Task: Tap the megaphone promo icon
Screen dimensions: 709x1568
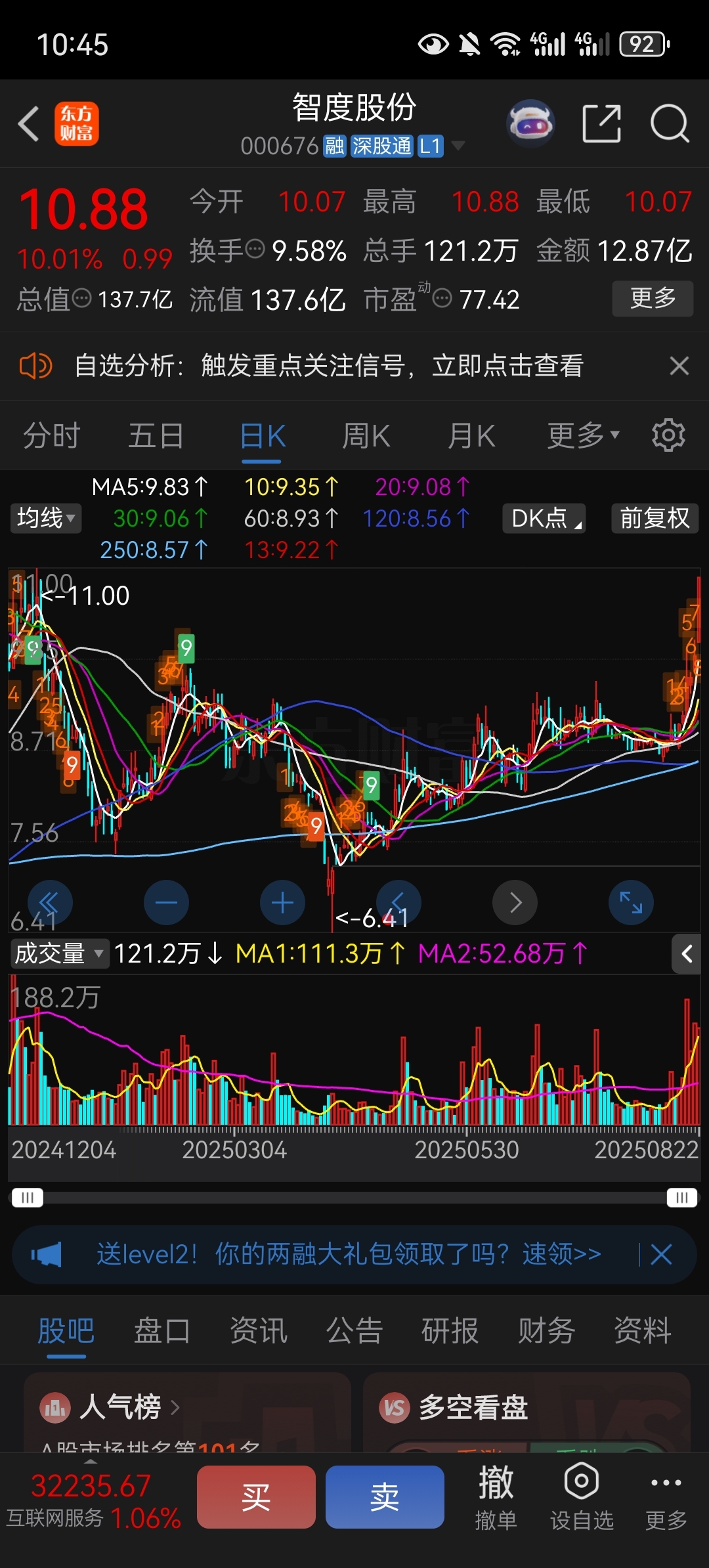Action: pos(47,1254)
